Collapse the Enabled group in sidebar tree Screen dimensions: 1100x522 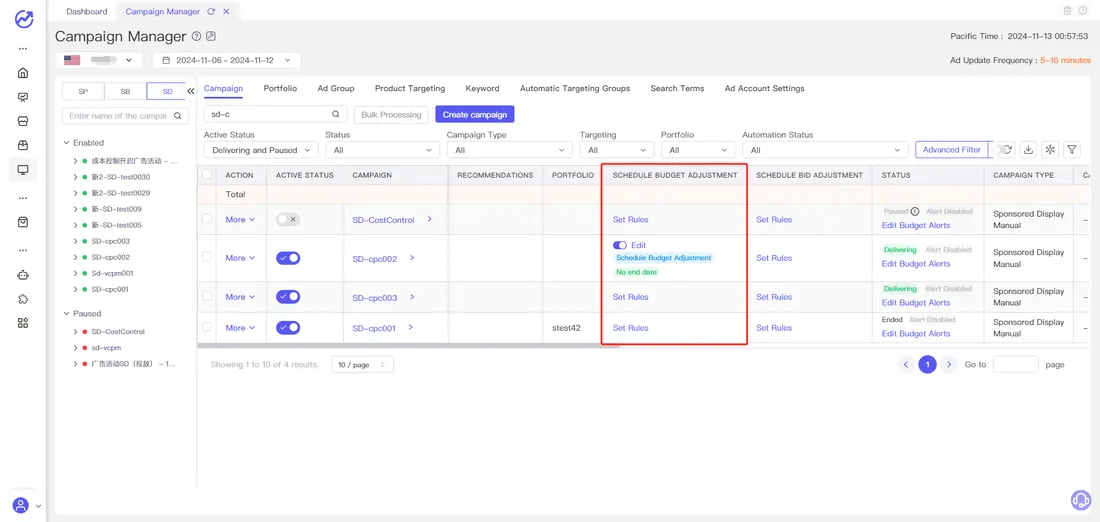tap(67, 142)
